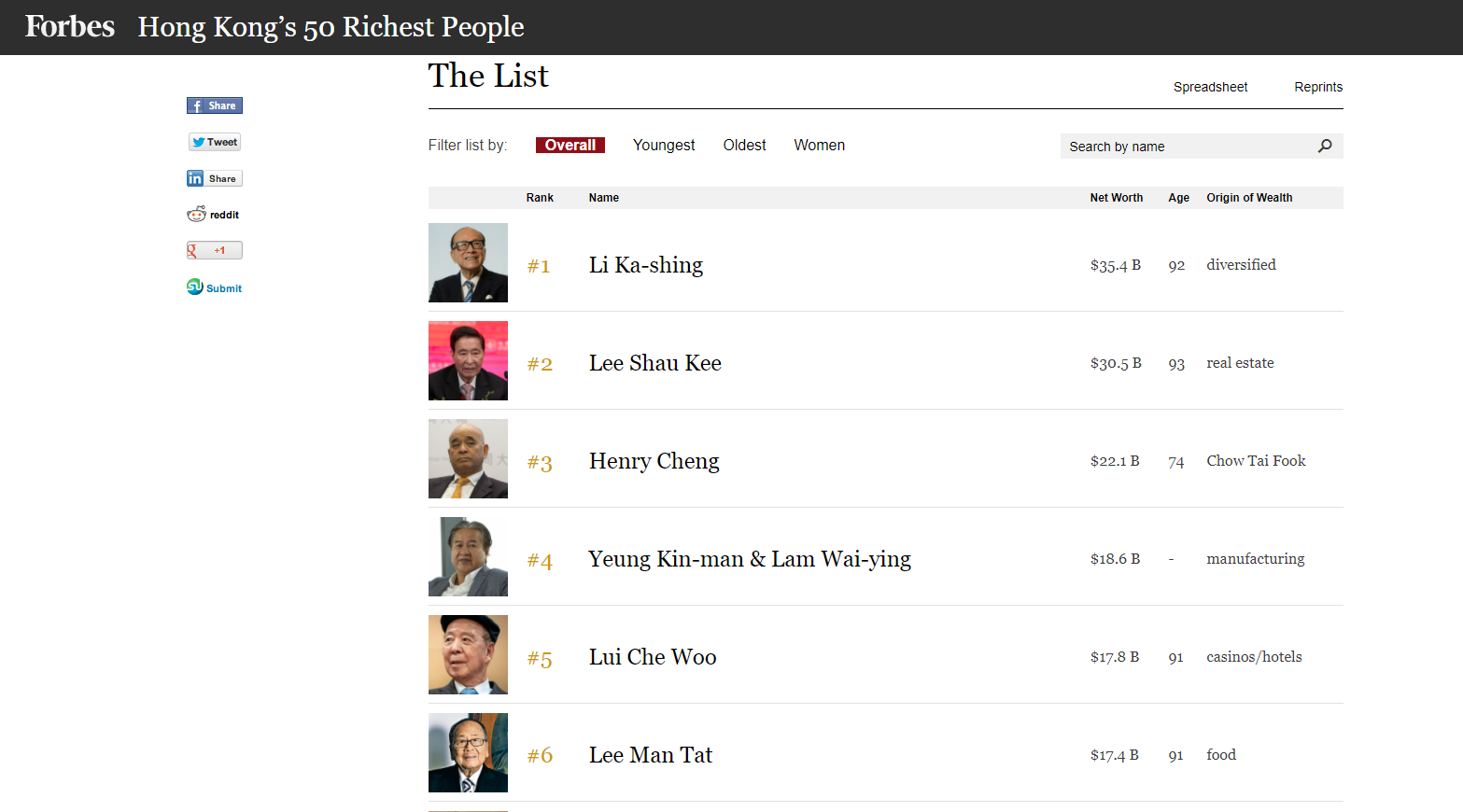Open the Reprints link

[x=1318, y=87]
